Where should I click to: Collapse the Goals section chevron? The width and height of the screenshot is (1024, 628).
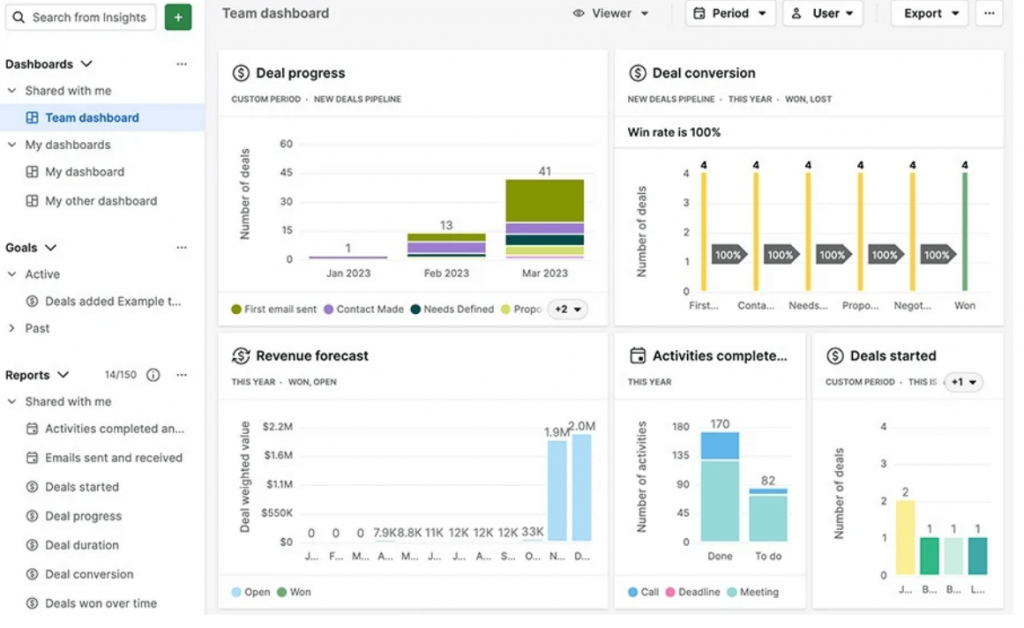[x=50, y=247]
